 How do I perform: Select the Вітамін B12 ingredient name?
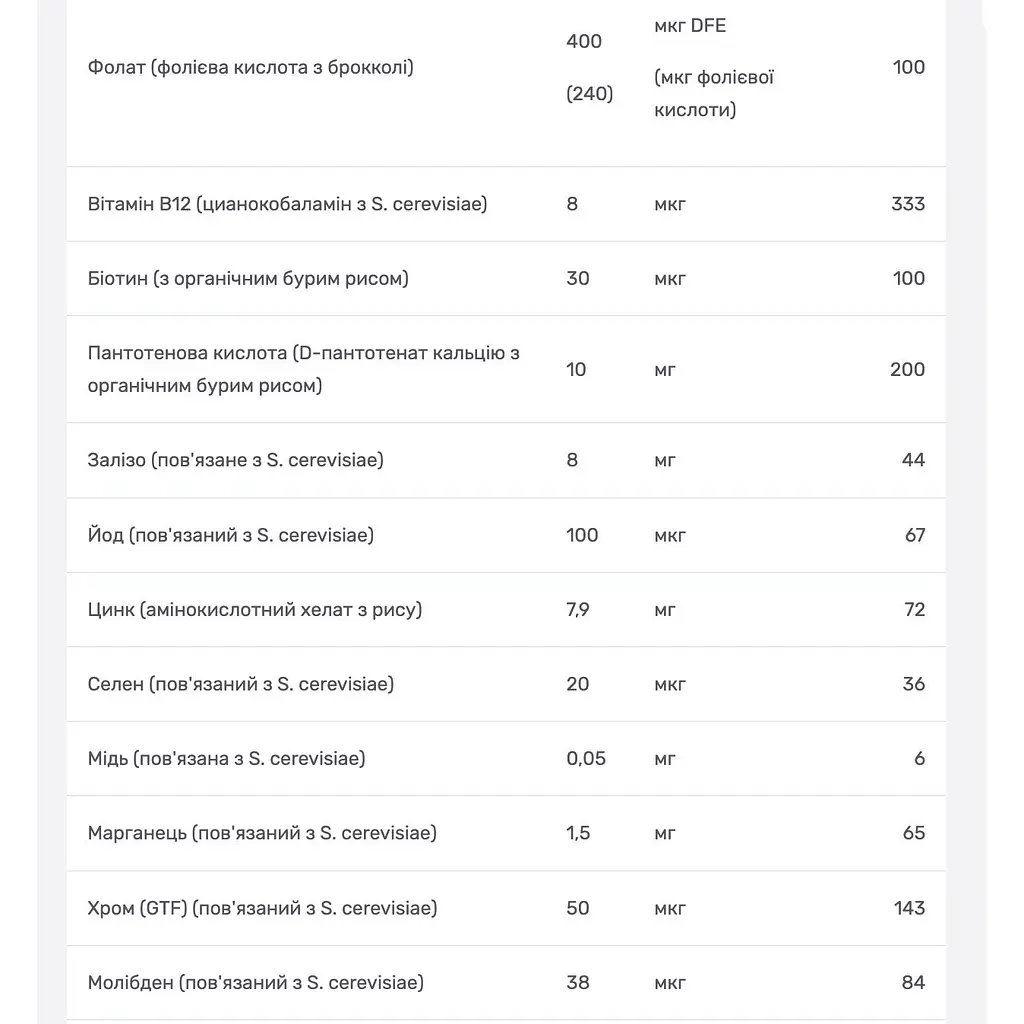287,204
